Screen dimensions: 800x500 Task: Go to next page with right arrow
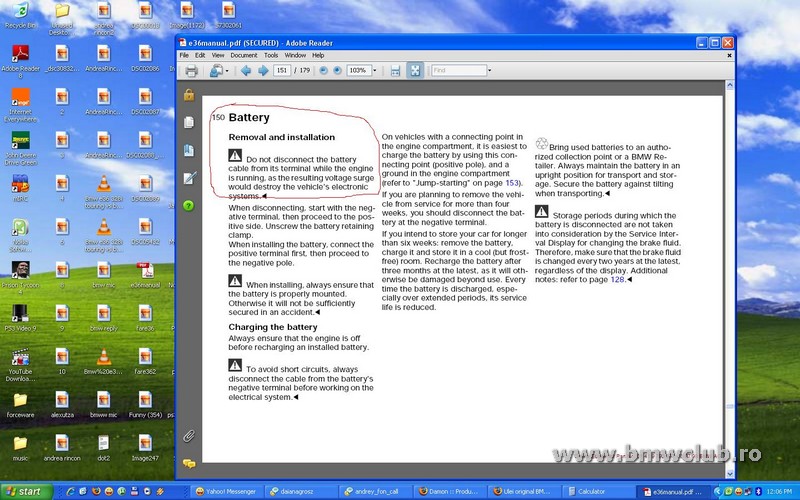pos(263,70)
